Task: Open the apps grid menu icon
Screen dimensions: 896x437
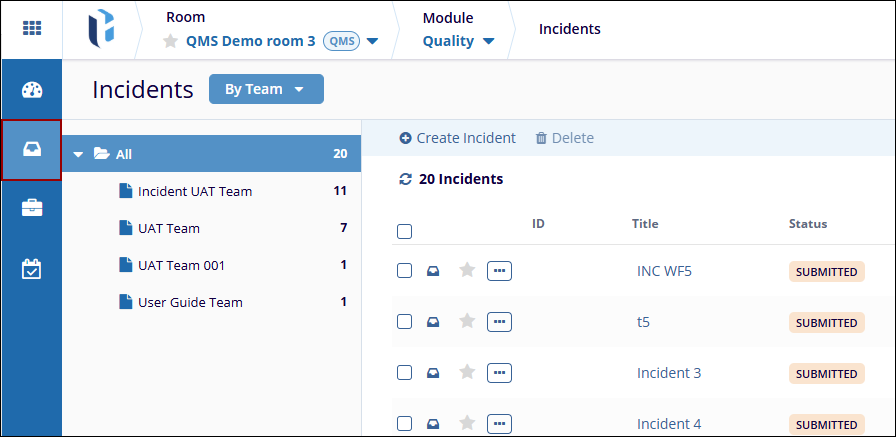Action: pos(32,28)
